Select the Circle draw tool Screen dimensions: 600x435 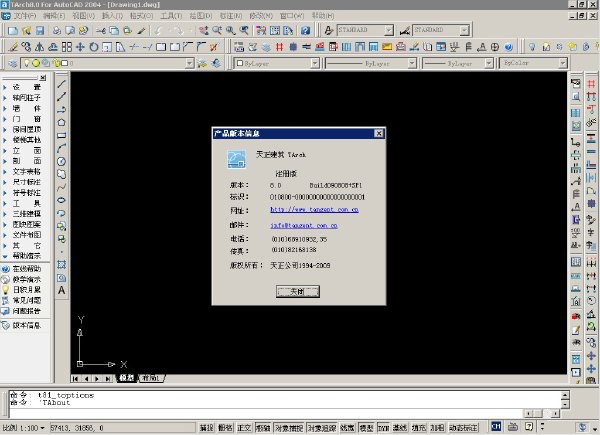pyautogui.click(x=62, y=161)
